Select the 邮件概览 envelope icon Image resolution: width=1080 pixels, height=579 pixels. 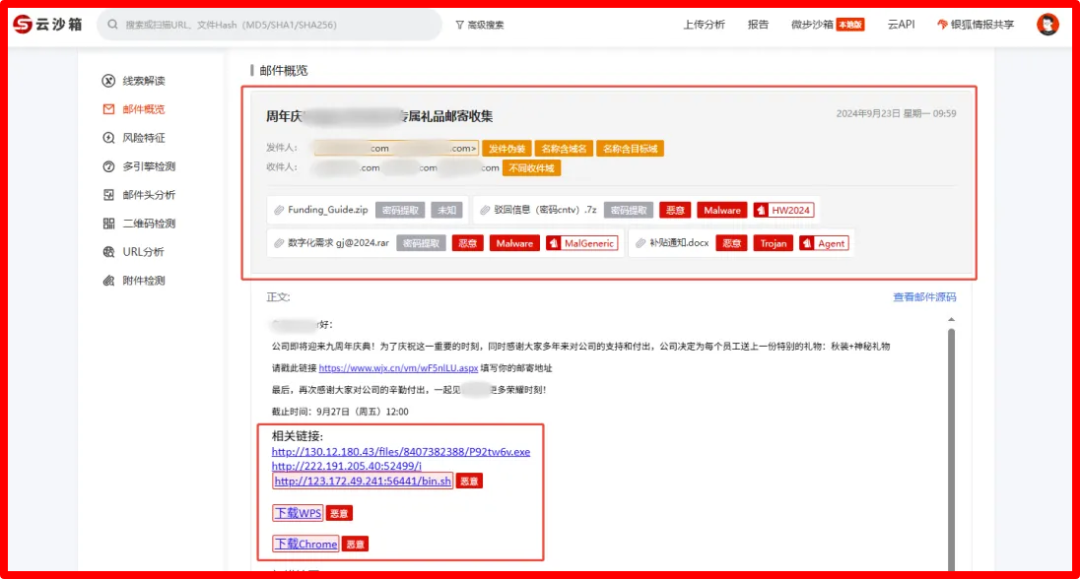click(109, 109)
